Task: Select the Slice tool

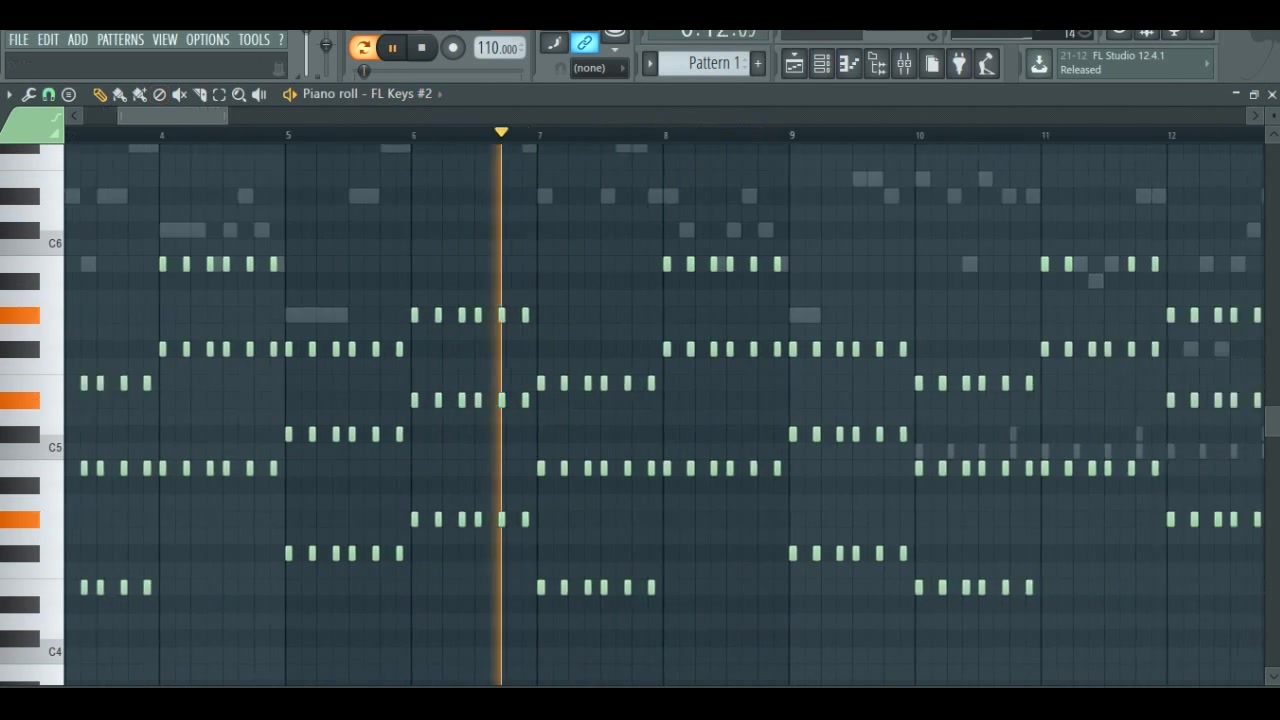Action: pos(200,94)
